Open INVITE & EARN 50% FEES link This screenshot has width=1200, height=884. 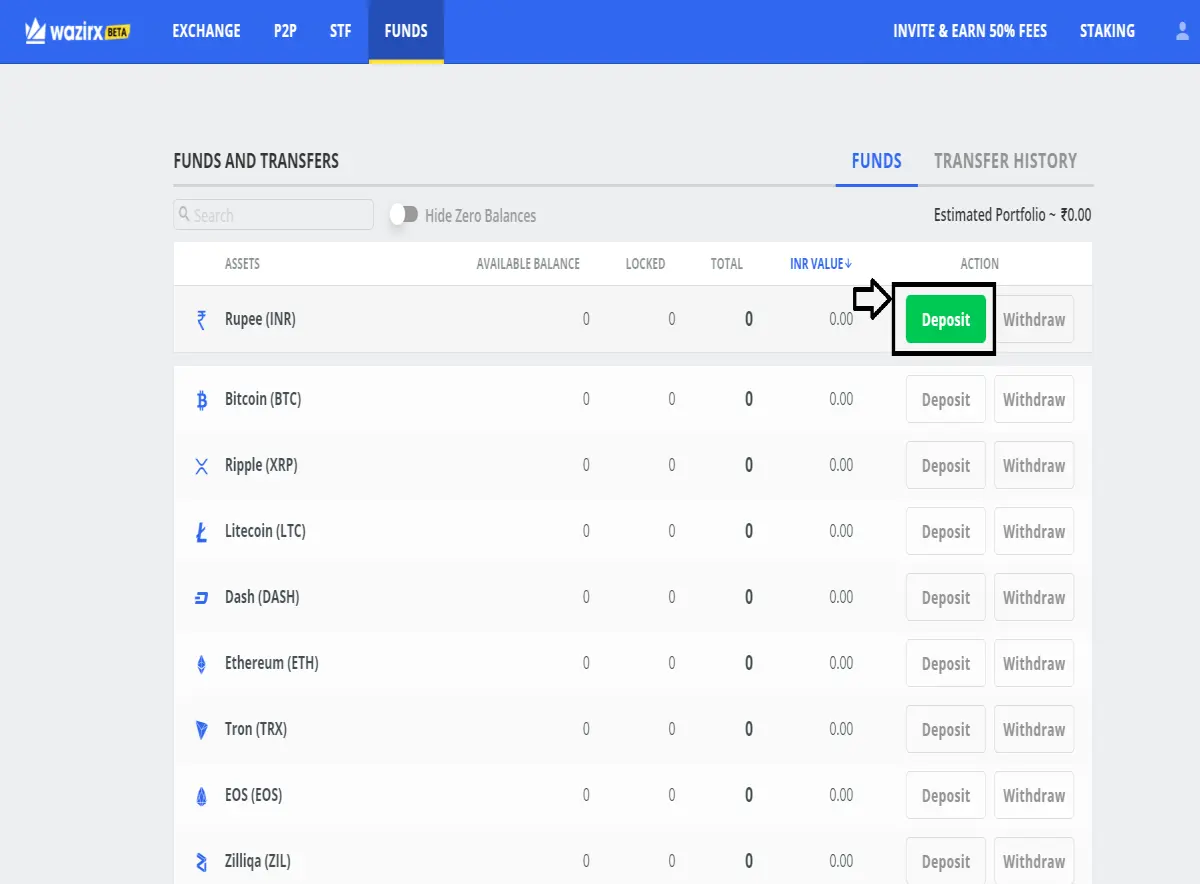coord(970,31)
